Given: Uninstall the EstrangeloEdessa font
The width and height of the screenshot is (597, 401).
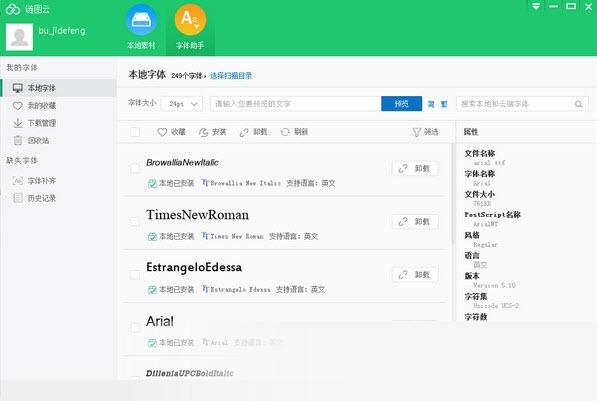Looking at the screenshot, I should click(415, 275).
